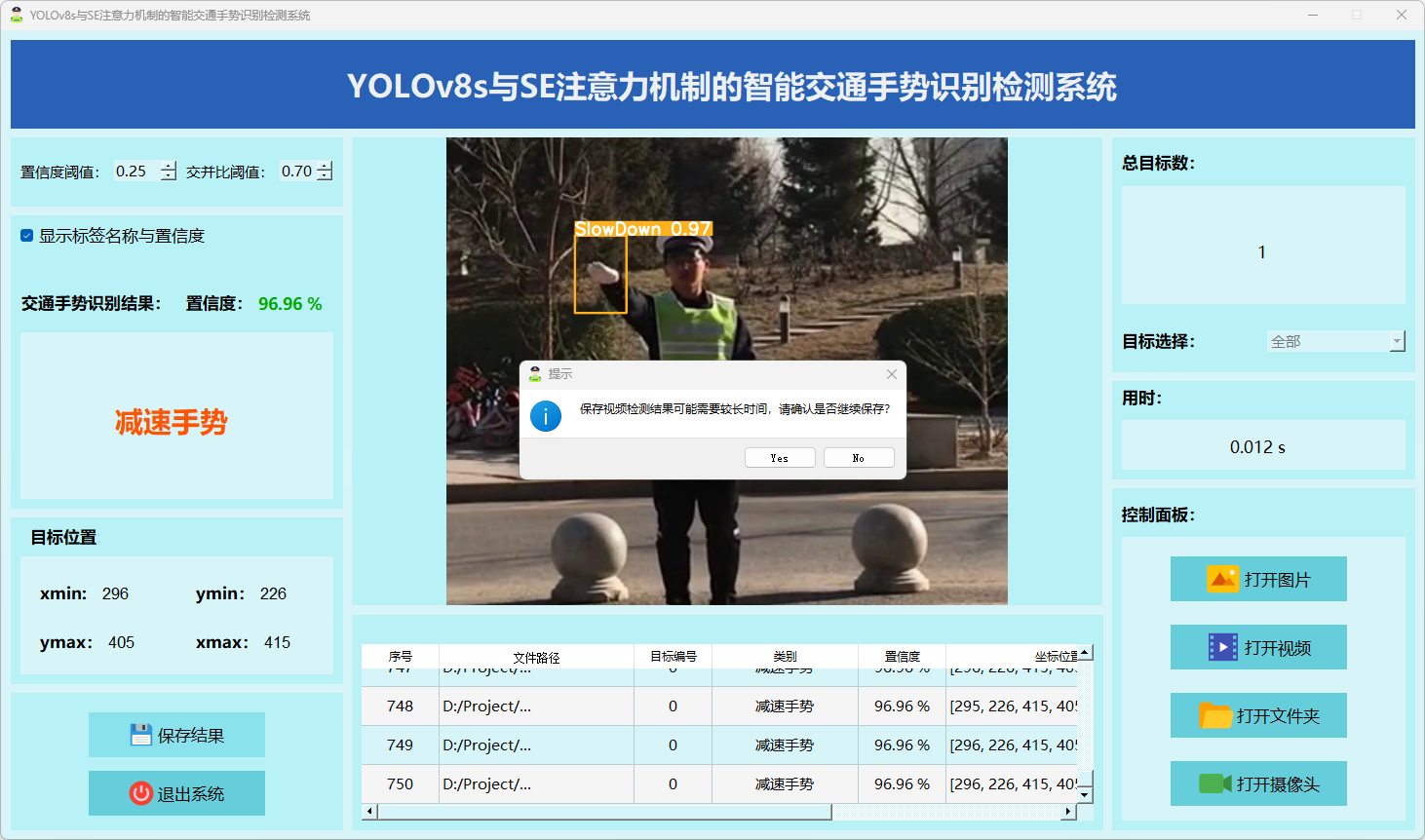1425x840 pixels.
Task: Adjust the 交并比阈值 spinner arrows
Action: (x=325, y=172)
